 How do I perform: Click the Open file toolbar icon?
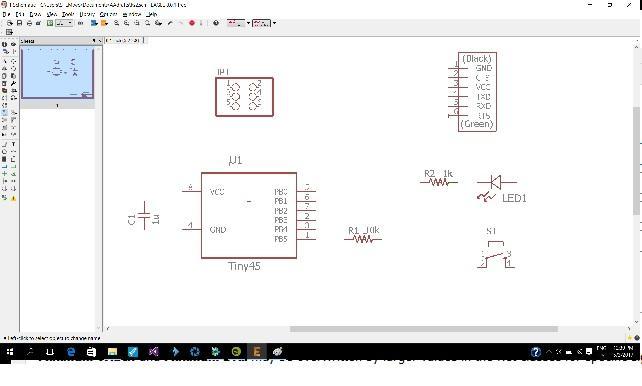coord(9,23)
